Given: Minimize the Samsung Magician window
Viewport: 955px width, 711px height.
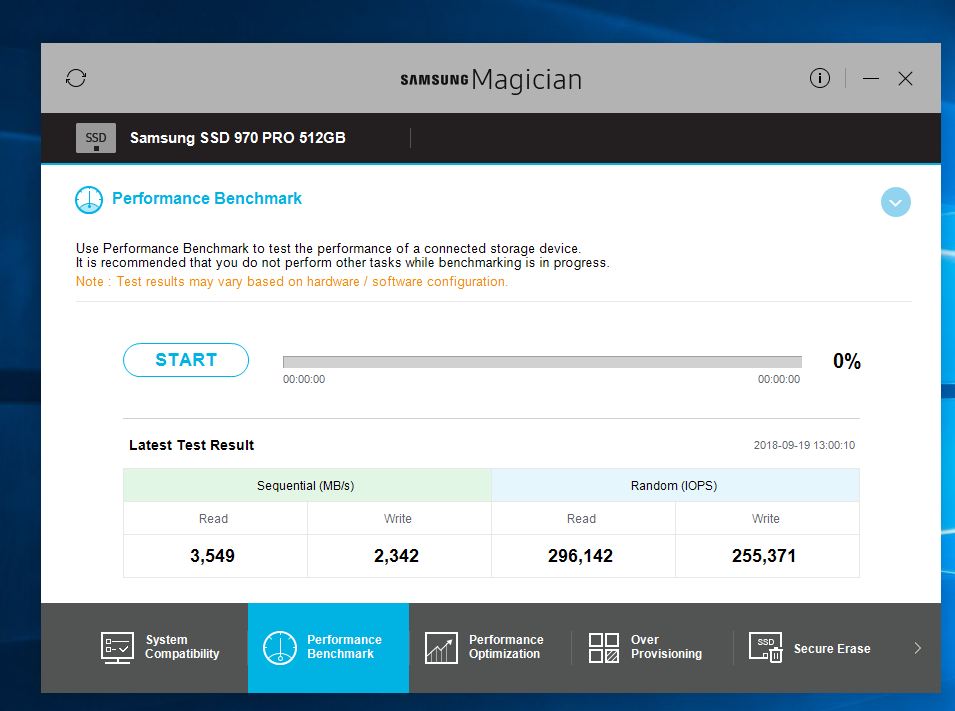Looking at the screenshot, I should [x=871, y=79].
